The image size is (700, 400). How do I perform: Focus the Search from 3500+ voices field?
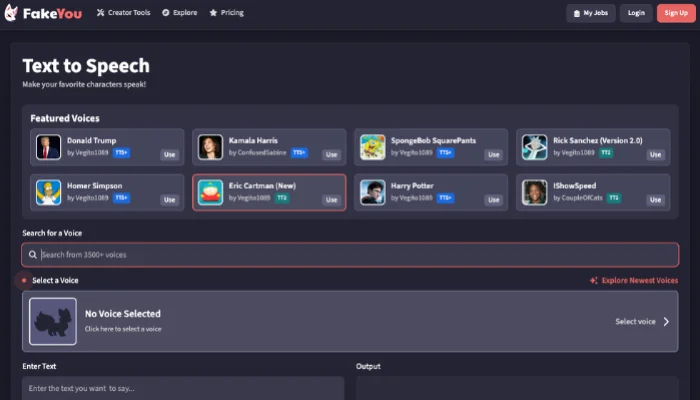[350, 254]
